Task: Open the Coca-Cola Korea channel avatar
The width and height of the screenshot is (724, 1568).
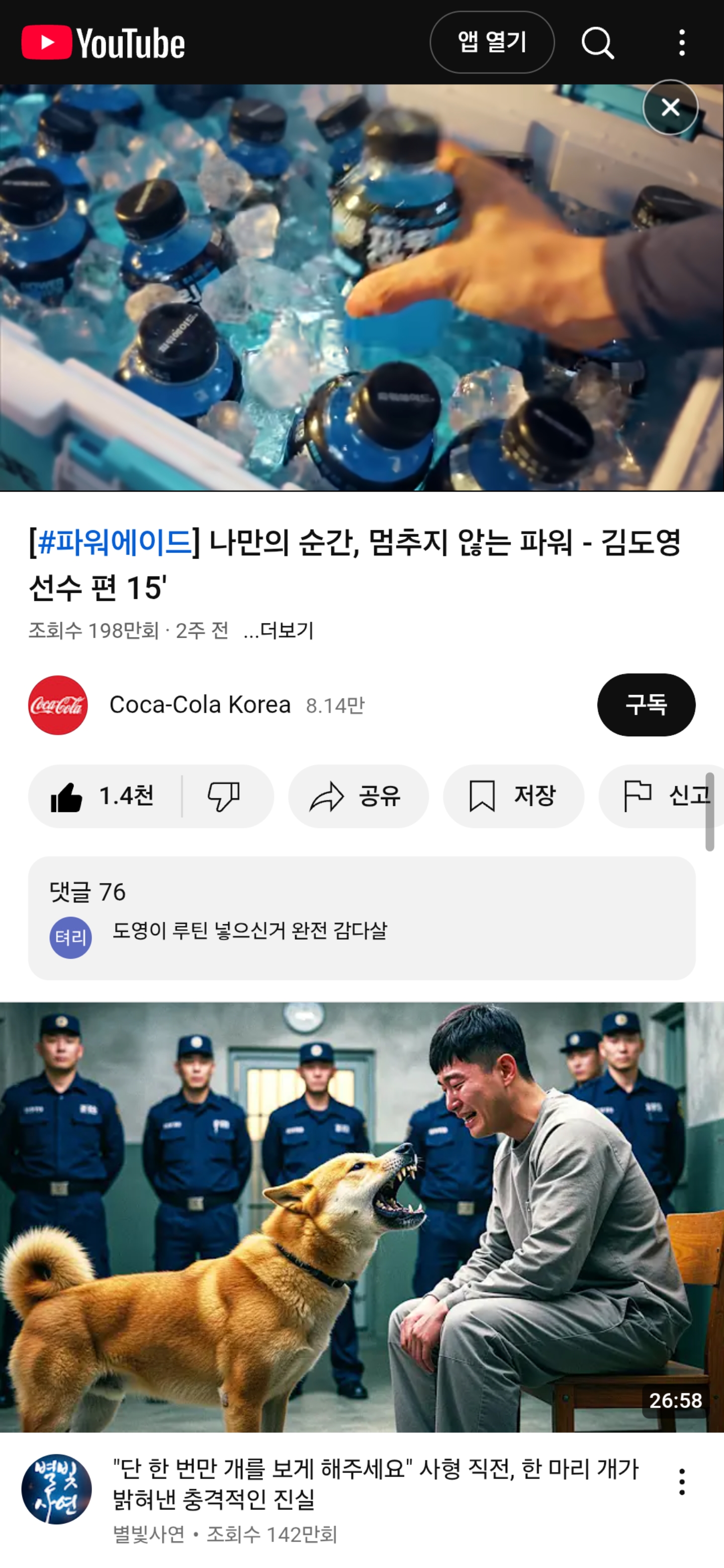Action: click(58, 705)
